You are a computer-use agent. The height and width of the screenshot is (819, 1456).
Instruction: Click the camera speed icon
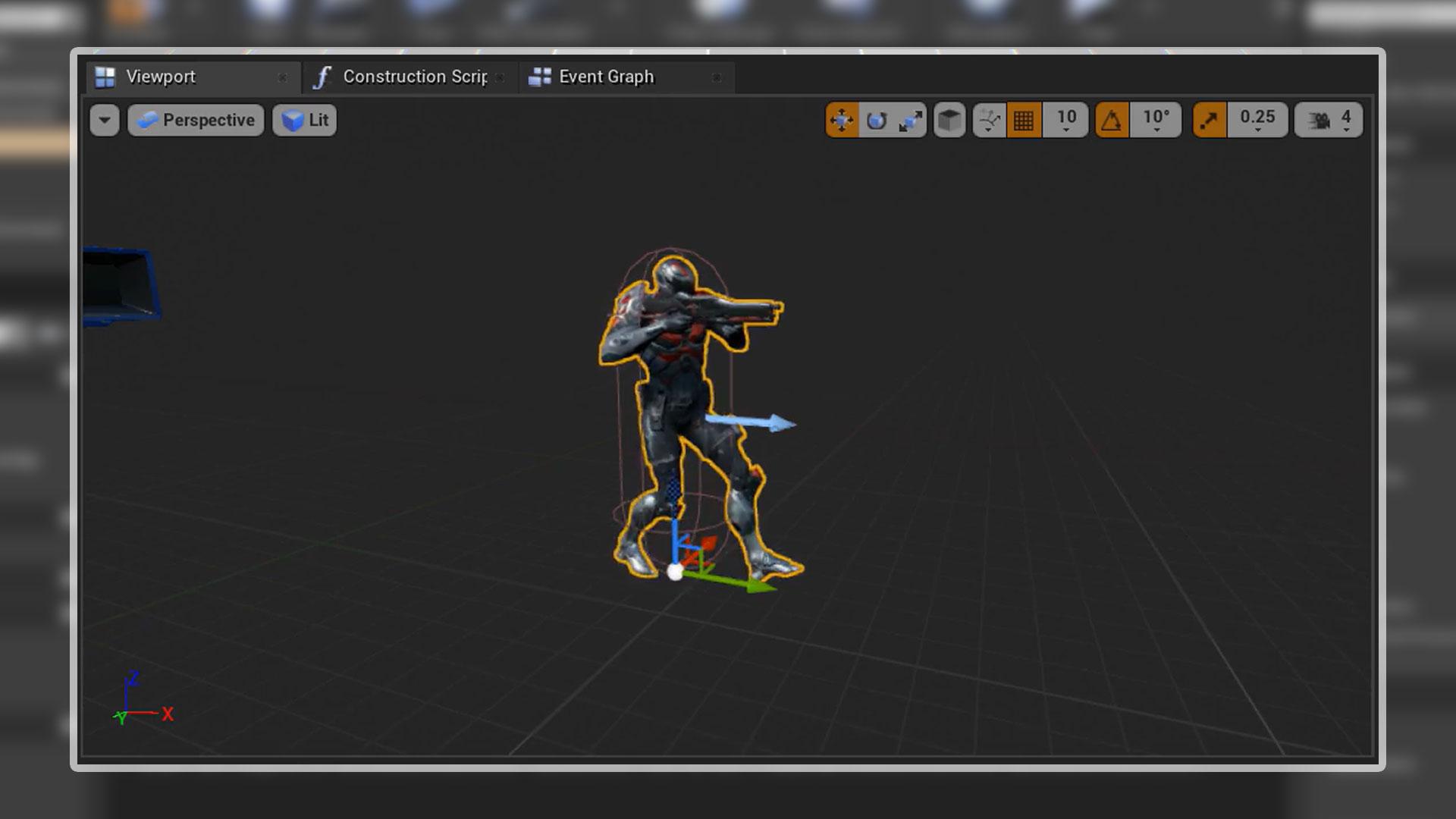click(x=1323, y=119)
